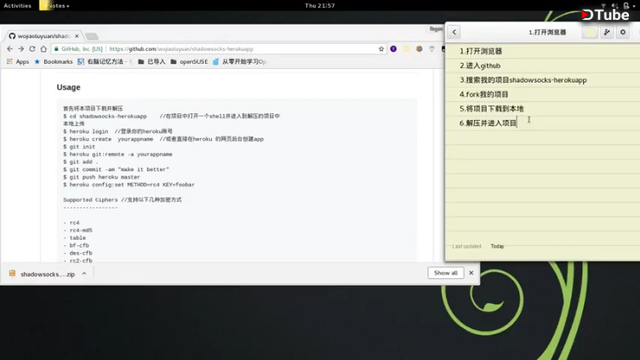
Task: Click the purple extension icon in Chrome toolbar
Action: (393, 49)
